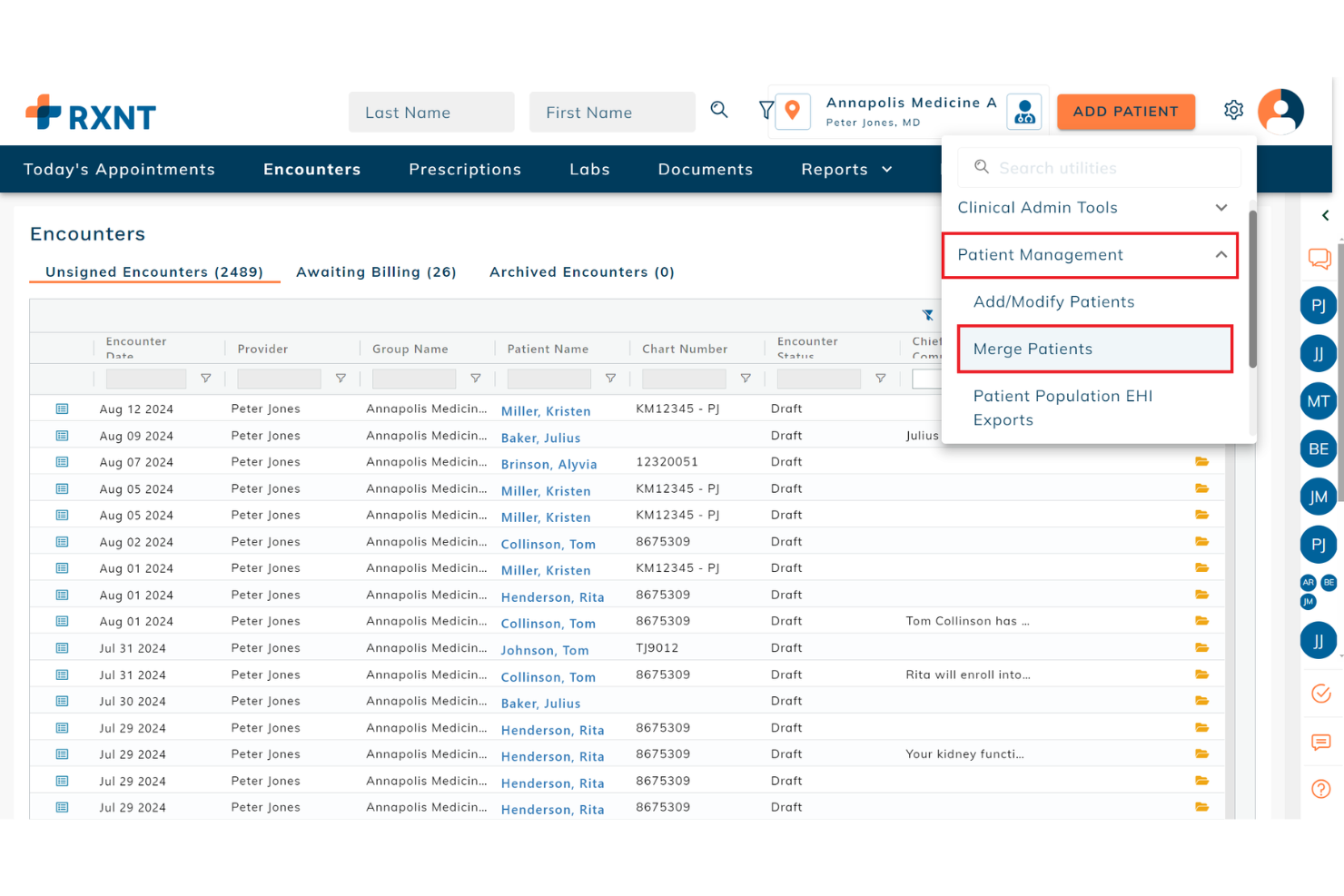Switch to the Awaiting Billing tab

coord(376,271)
